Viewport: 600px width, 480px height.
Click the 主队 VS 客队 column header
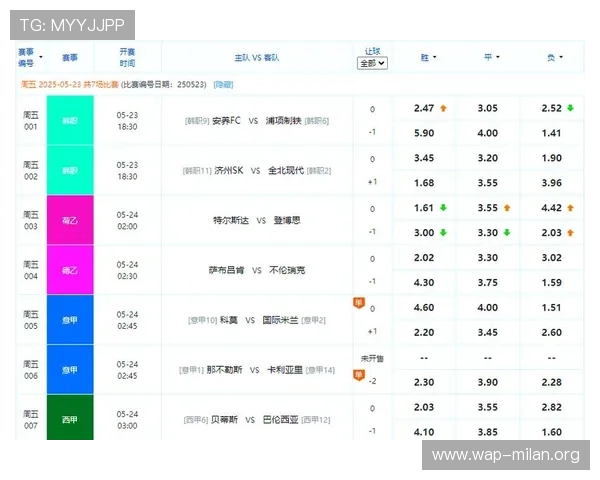257,58
